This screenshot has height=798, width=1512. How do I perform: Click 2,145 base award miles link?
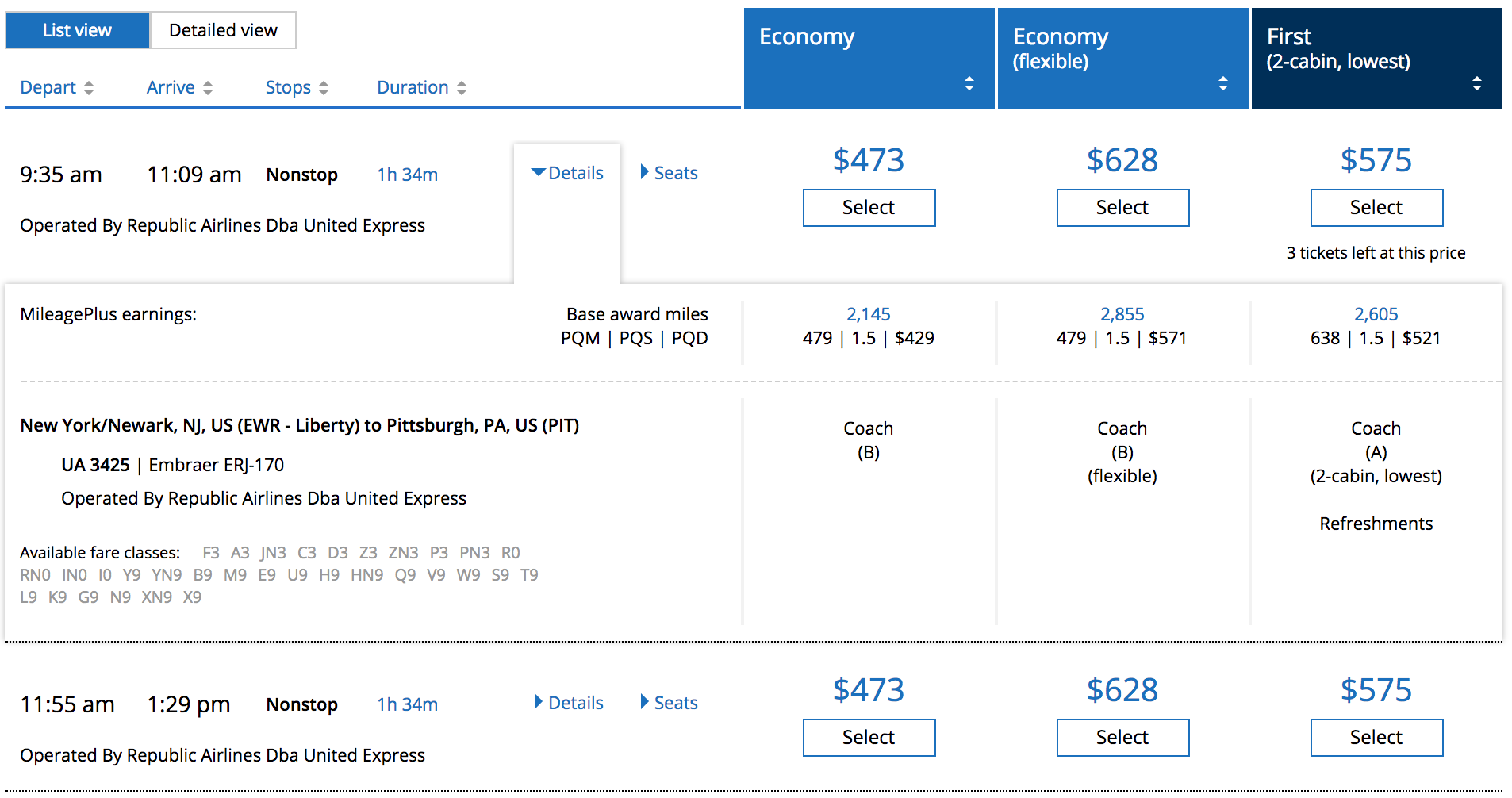pos(868,314)
